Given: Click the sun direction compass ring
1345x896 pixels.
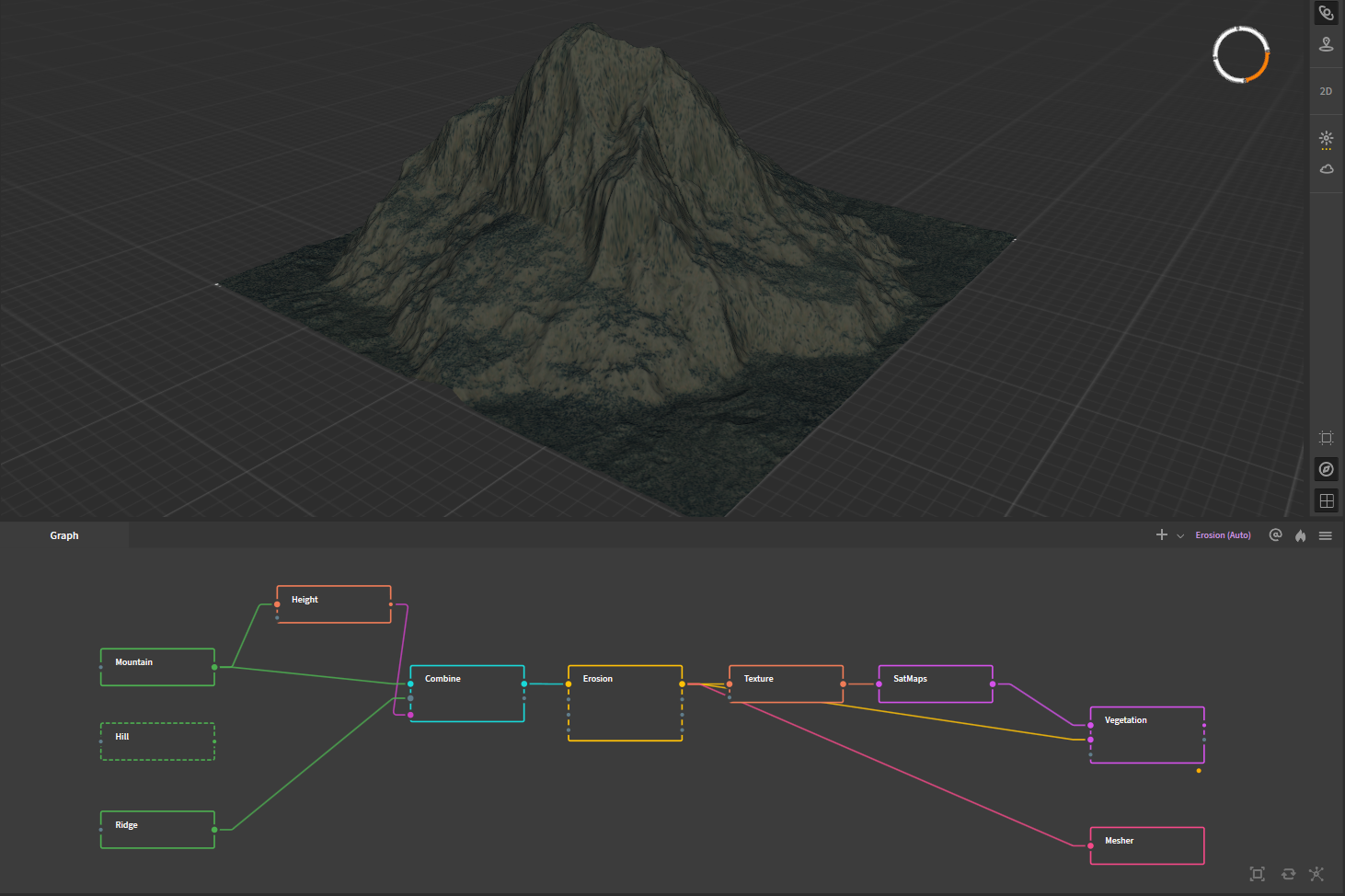Looking at the screenshot, I should click(x=1241, y=54).
